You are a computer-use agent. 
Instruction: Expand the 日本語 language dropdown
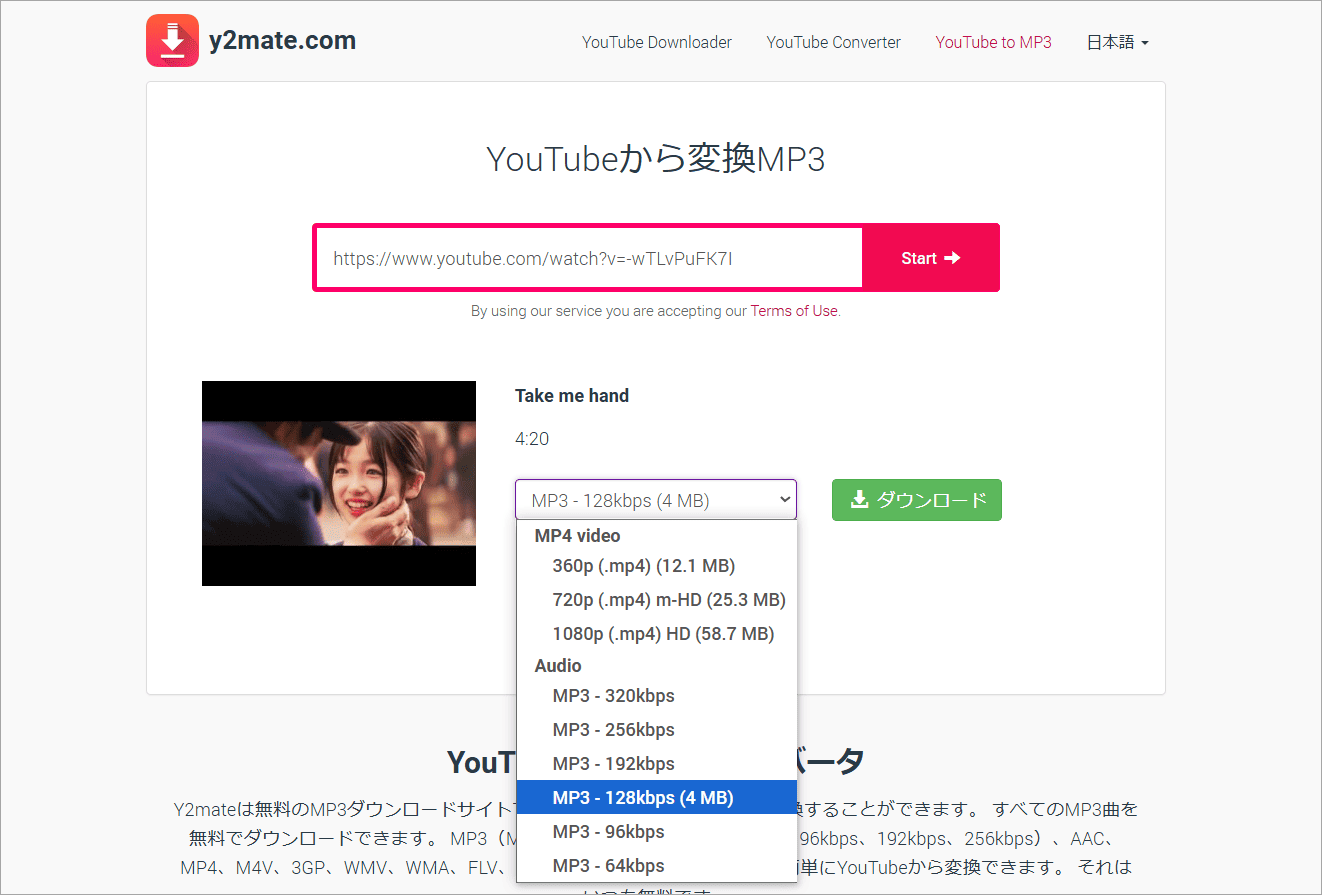(x=1117, y=42)
